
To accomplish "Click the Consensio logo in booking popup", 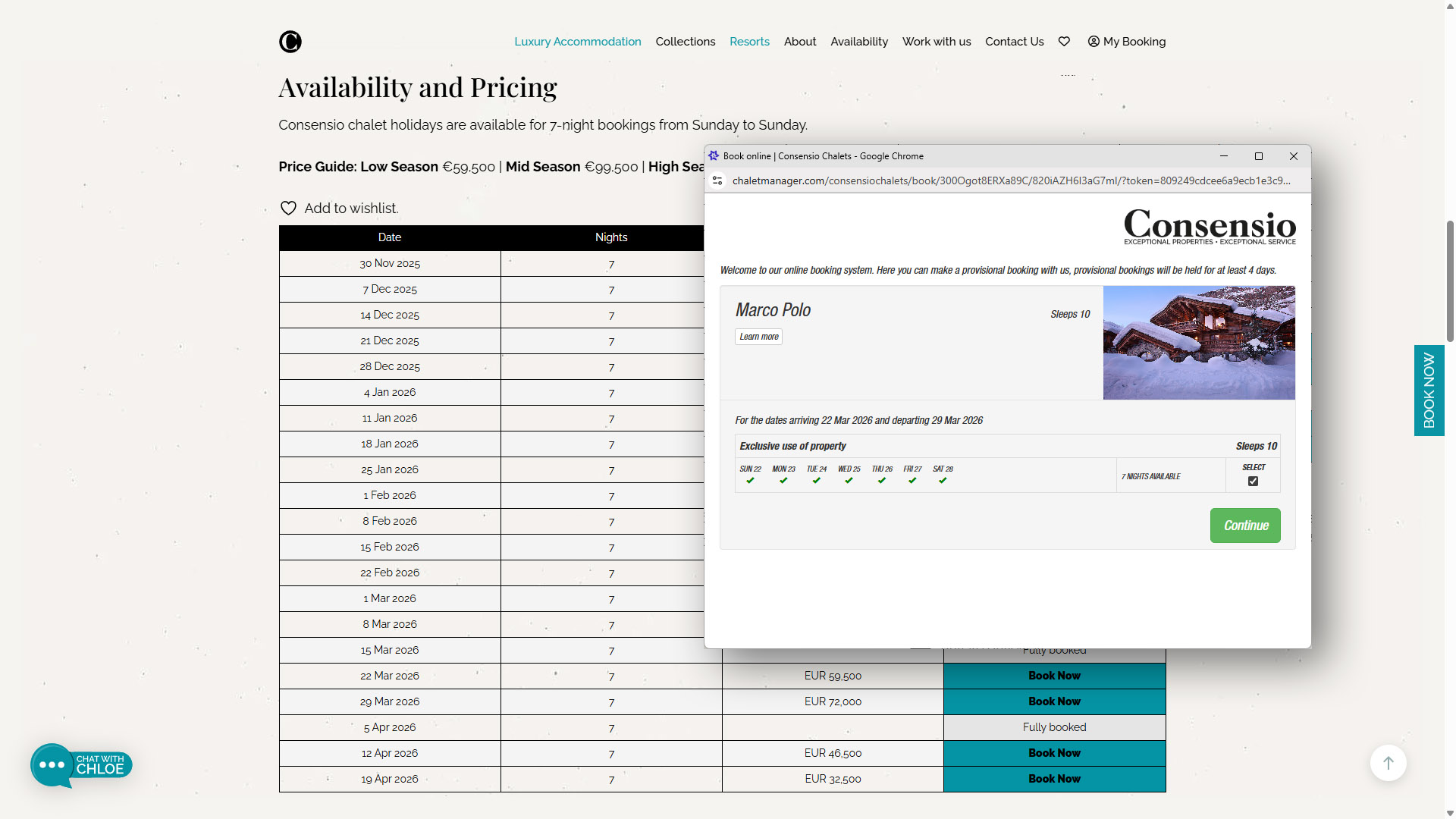I will tap(1210, 226).
